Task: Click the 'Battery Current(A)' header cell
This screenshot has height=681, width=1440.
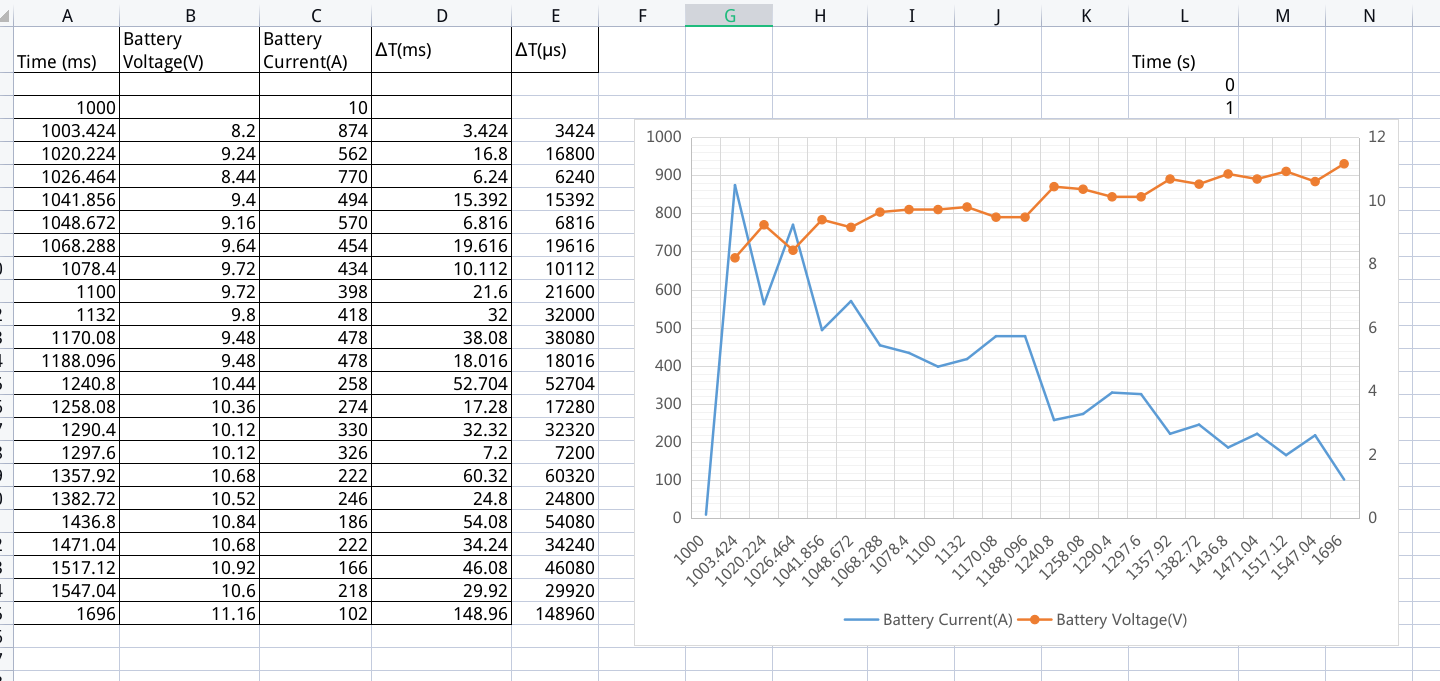Action: click(x=316, y=50)
